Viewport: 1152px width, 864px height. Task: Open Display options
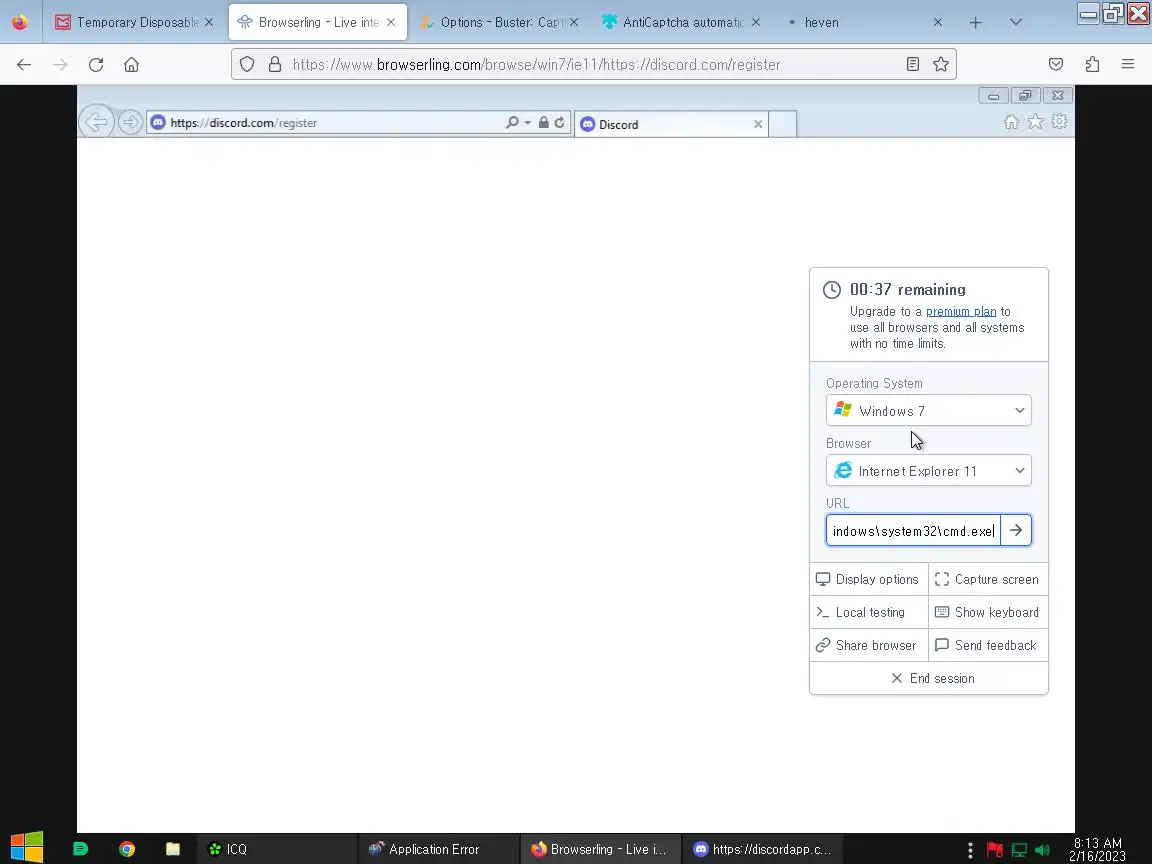tap(868, 580)
